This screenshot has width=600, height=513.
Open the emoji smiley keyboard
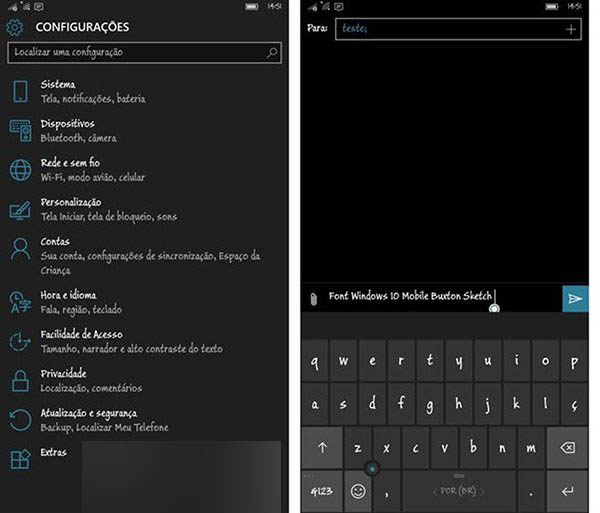tap(357, 491)
